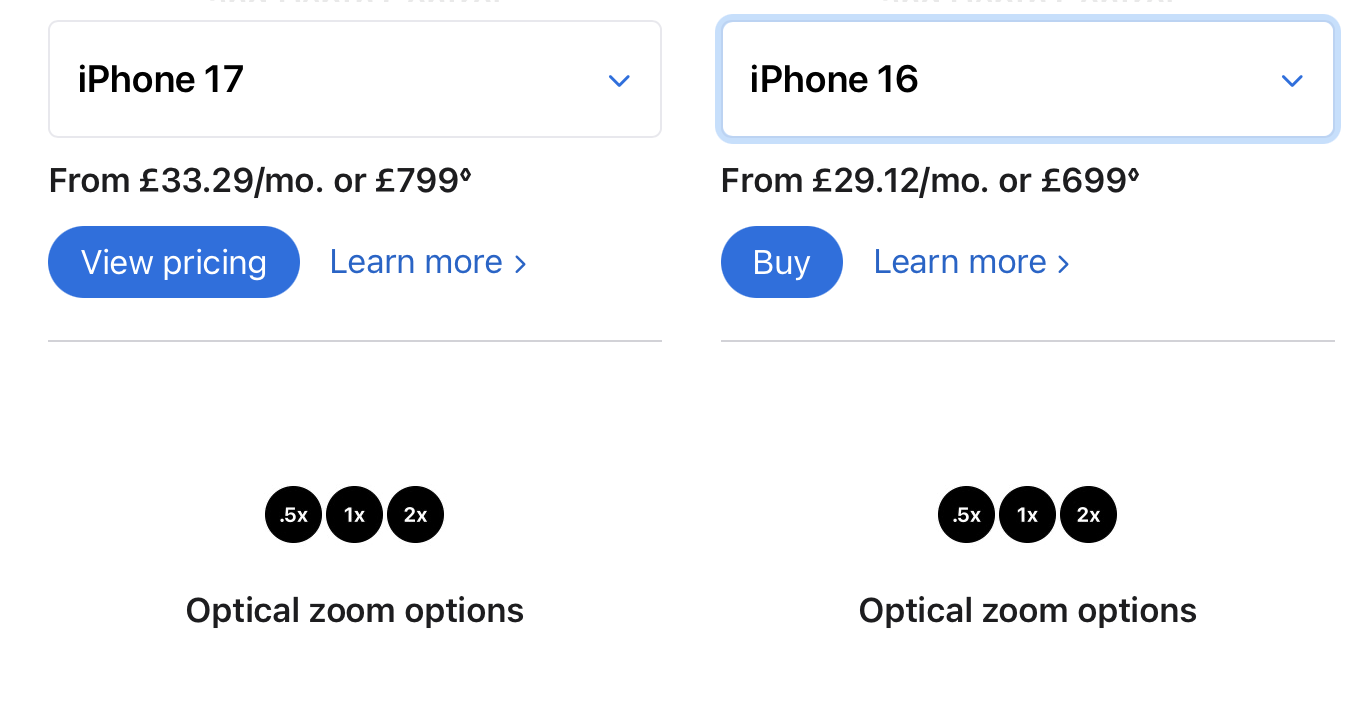Click the From £29.12/mo. price text

[870, 181]
